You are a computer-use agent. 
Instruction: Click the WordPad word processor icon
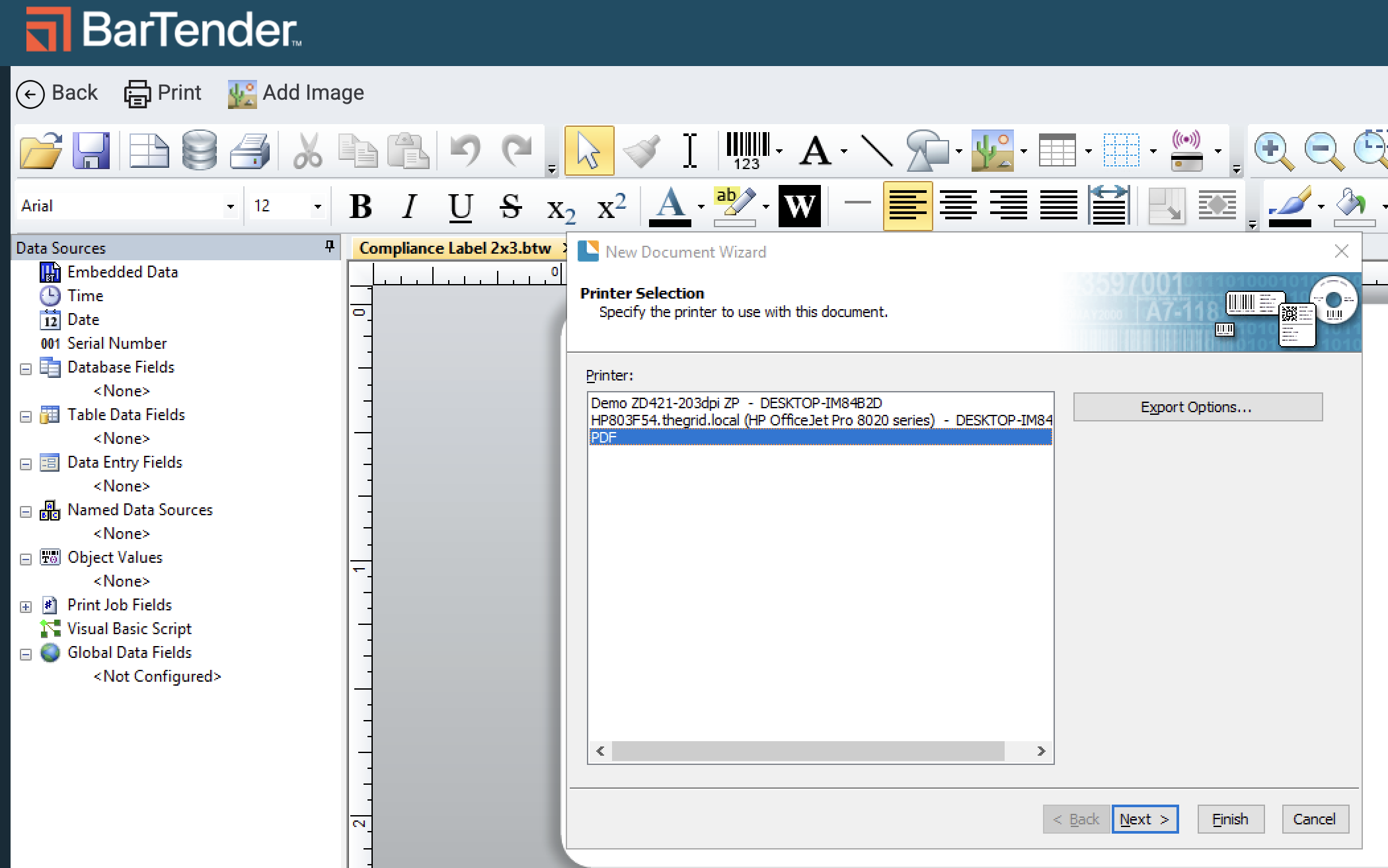point(799,206)
